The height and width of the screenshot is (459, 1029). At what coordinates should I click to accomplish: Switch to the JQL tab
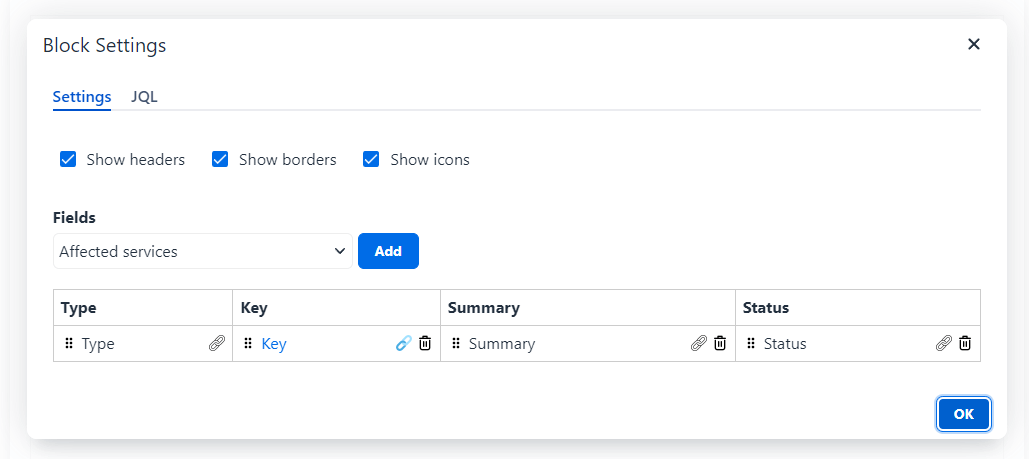[144, 97]
